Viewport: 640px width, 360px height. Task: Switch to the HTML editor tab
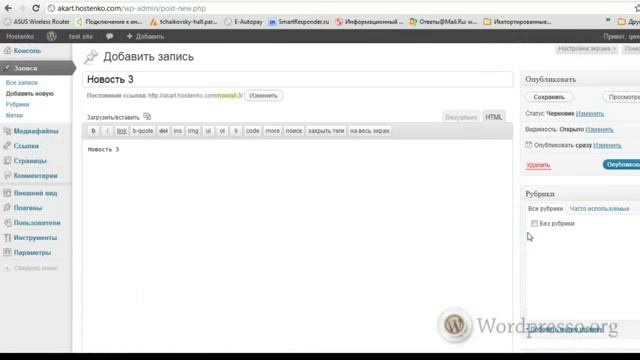tap(493, 117)
